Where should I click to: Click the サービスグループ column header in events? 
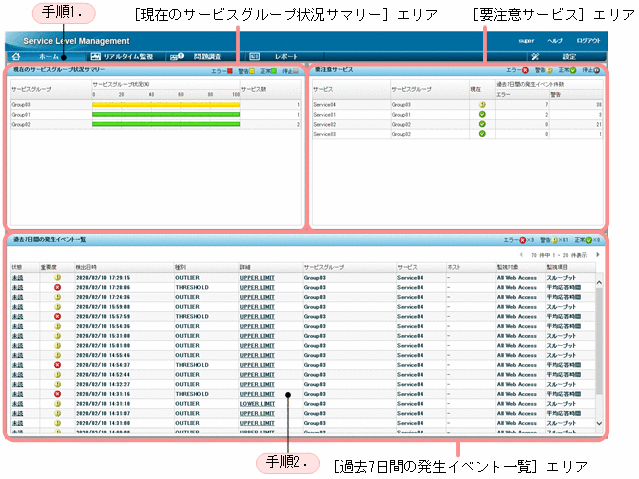324,267
